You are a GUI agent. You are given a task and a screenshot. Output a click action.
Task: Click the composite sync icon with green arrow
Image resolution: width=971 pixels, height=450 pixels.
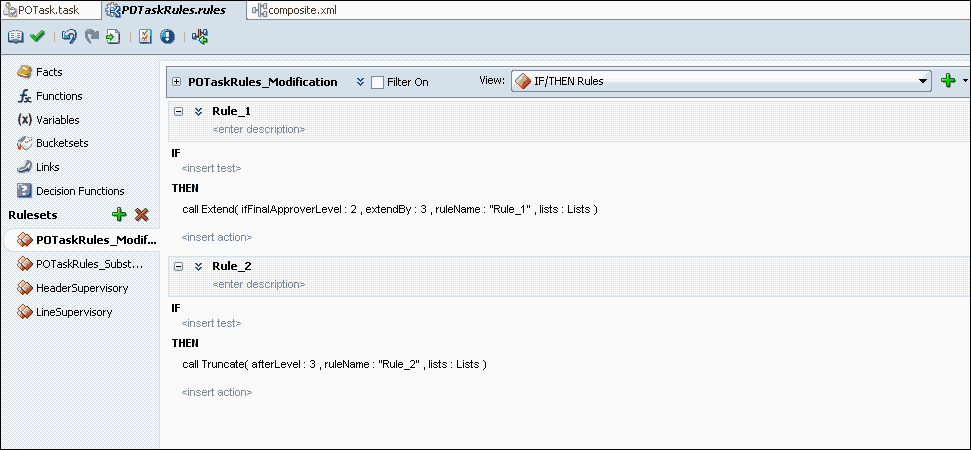(199, 37)
